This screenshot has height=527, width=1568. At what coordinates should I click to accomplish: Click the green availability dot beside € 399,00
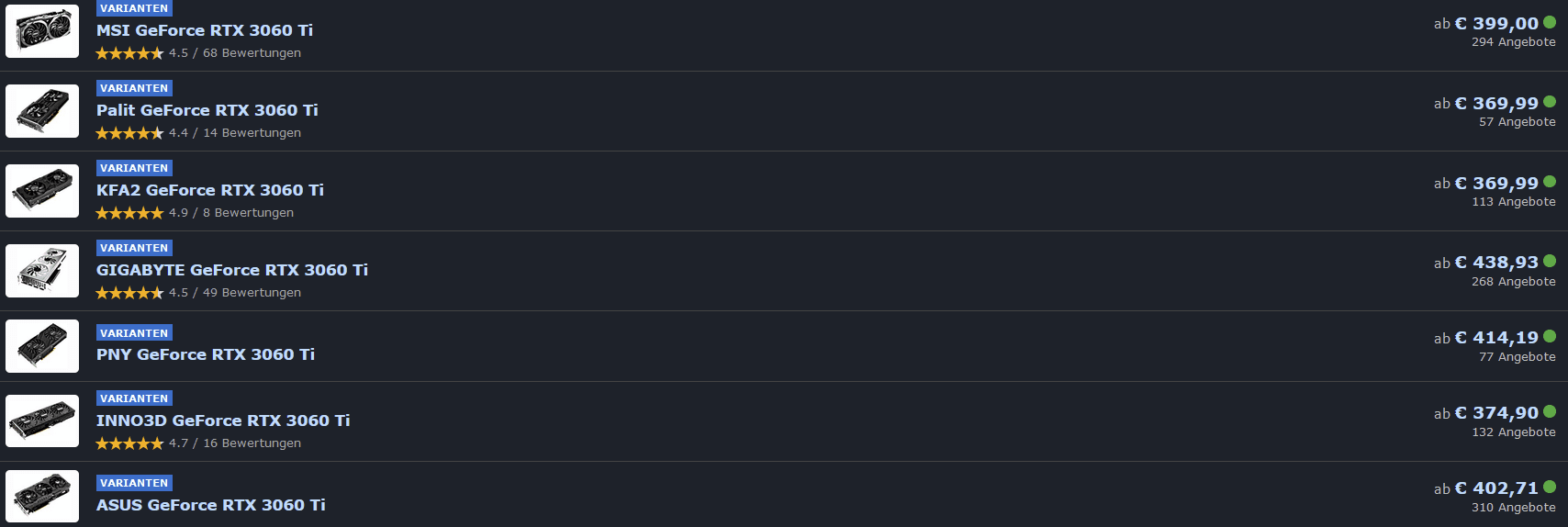(1550, 23)
